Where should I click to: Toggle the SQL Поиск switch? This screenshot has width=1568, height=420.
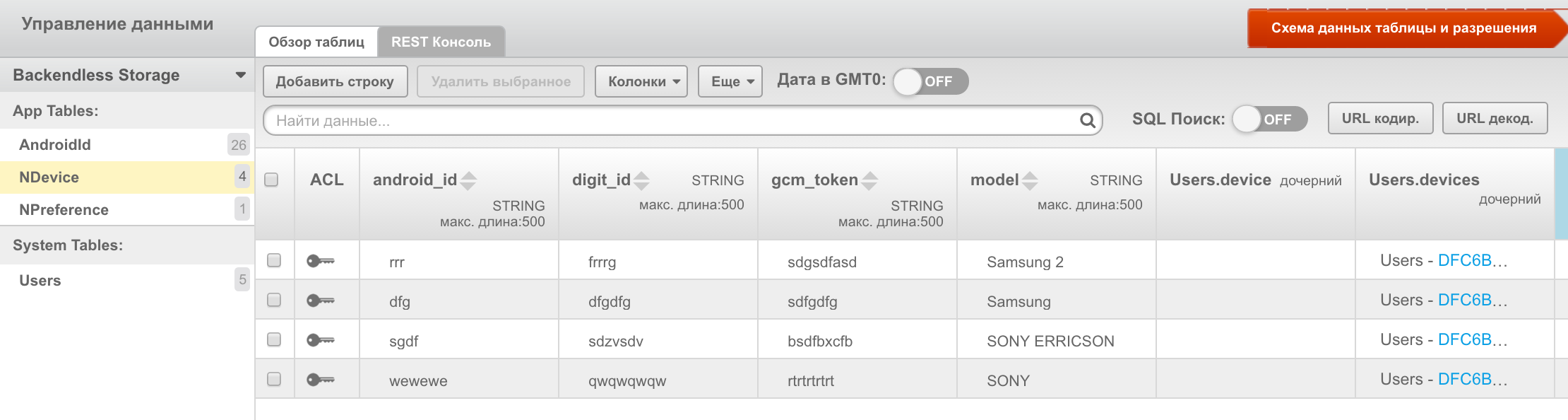1269,119
